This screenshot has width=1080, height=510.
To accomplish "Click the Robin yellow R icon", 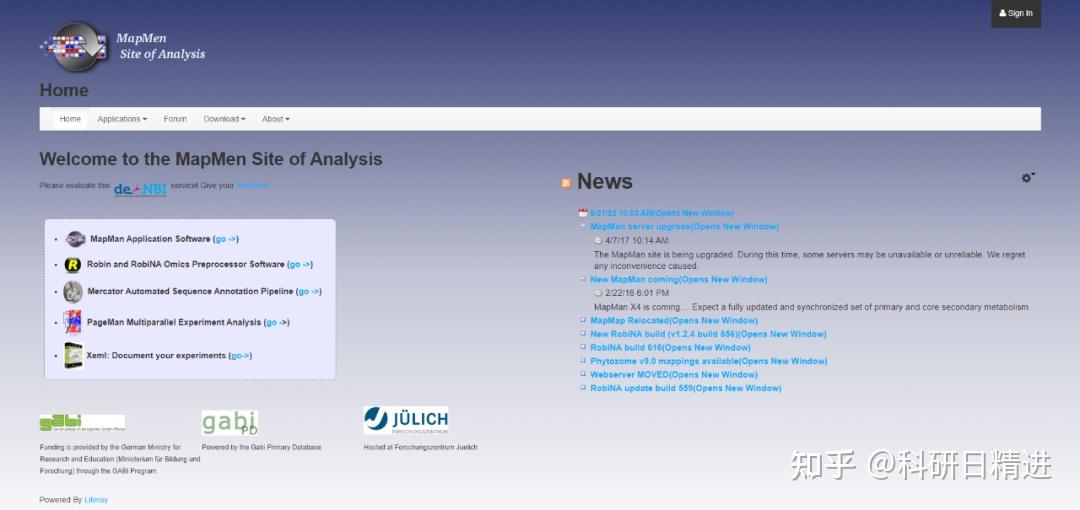I will point(72,265).
